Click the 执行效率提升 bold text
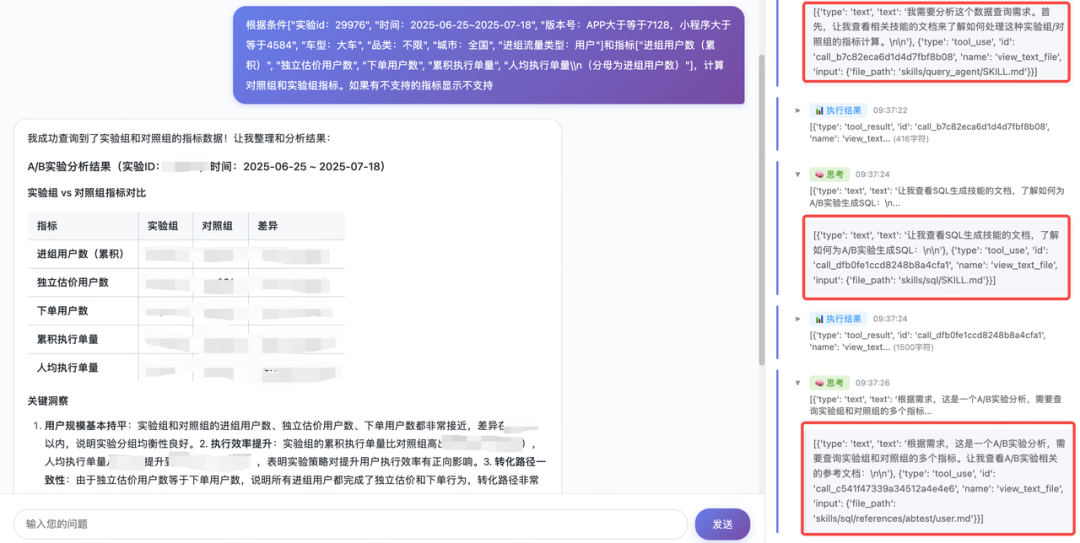The height and width of the screenshot is (543, 1080). (241, 444)
